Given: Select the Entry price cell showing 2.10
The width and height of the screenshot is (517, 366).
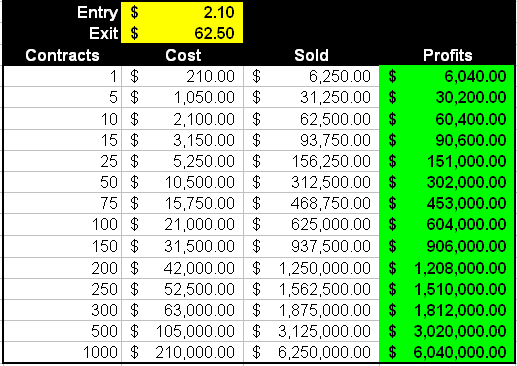Looking at the screenshot, I should 182,12.
